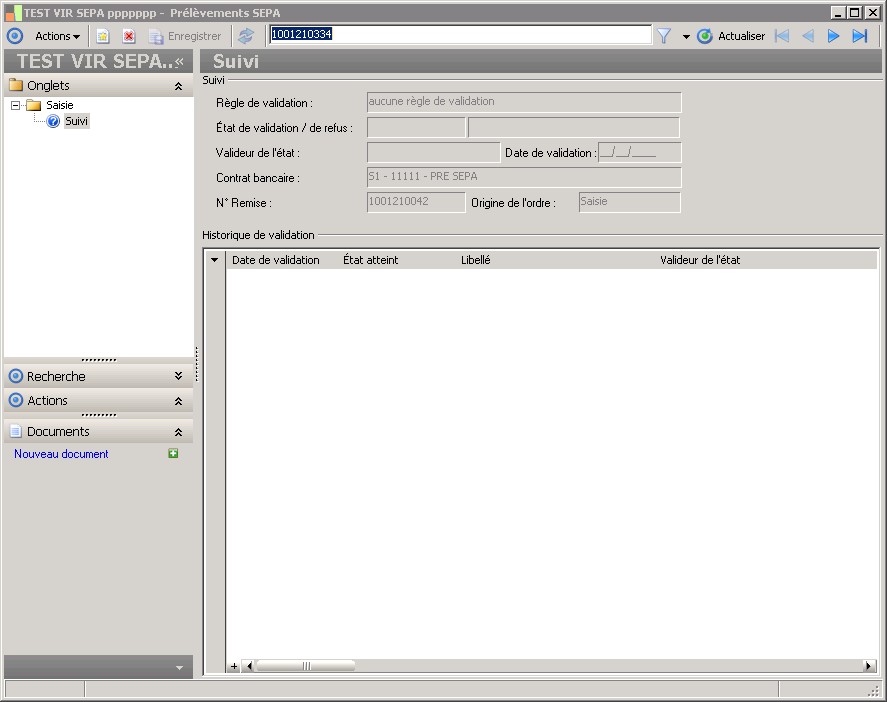
Task: Click the Documents section page icon
Action: [x=16, y=432]
